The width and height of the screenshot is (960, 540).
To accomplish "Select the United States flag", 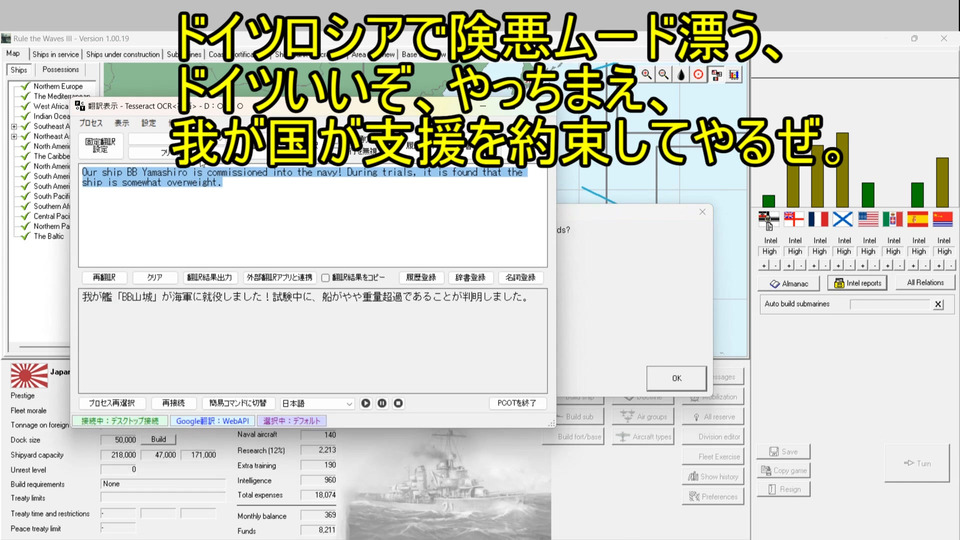I will coord(868,219).
